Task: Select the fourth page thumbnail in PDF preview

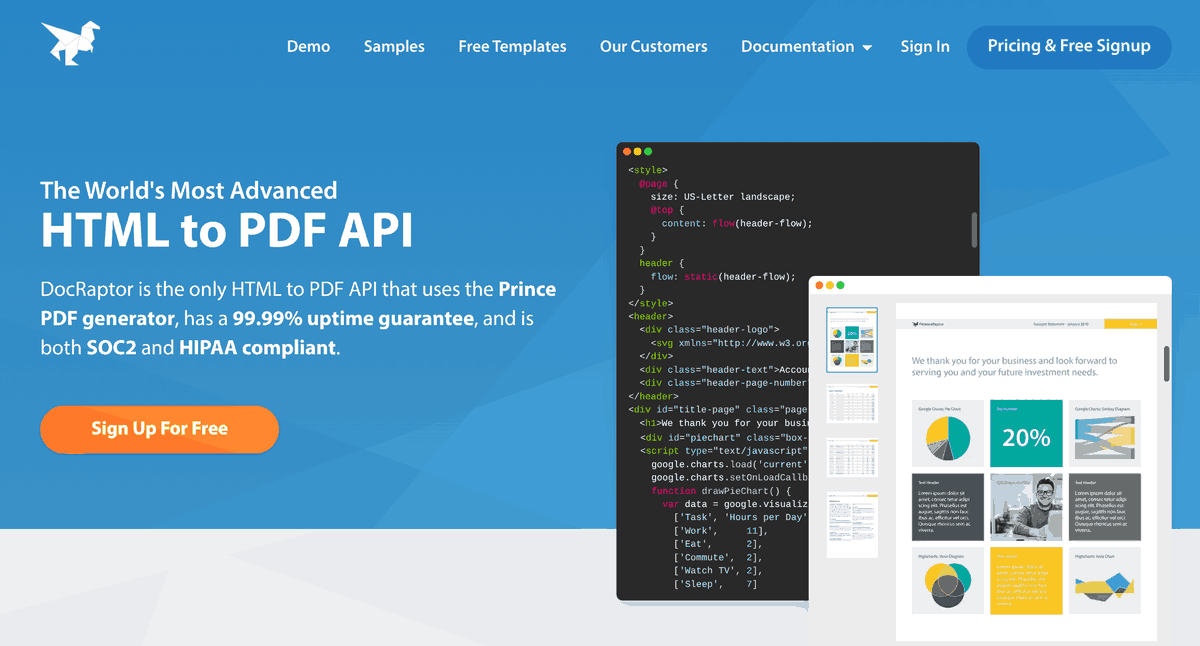Action: tap(852, 525)
